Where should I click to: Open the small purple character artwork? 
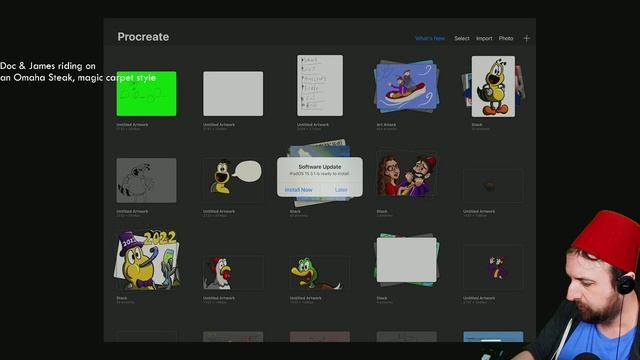tap(493, 267)
